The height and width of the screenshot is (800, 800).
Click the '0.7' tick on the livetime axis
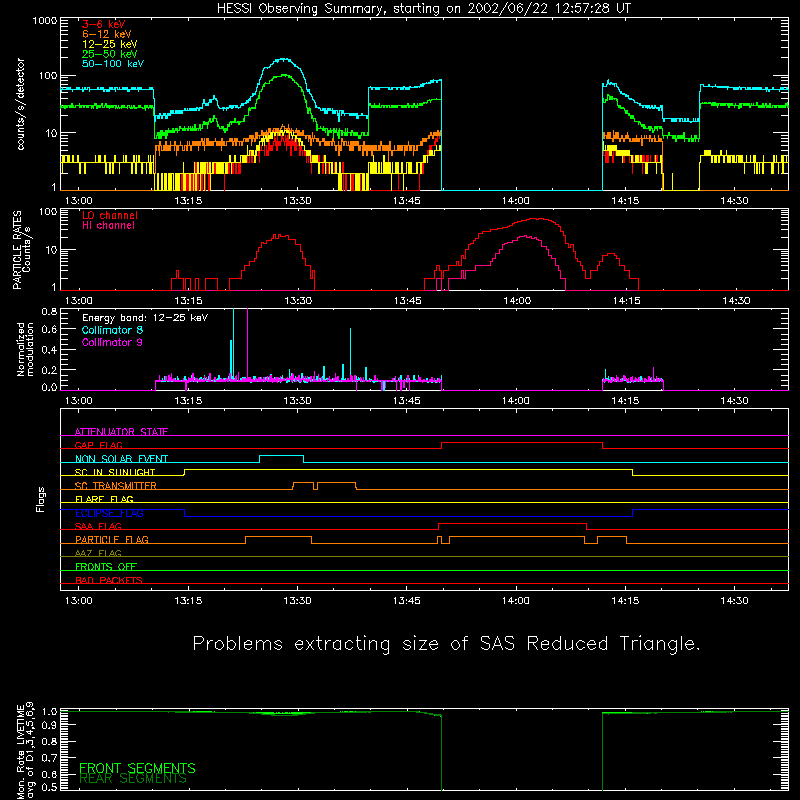(x=50, y=757)
